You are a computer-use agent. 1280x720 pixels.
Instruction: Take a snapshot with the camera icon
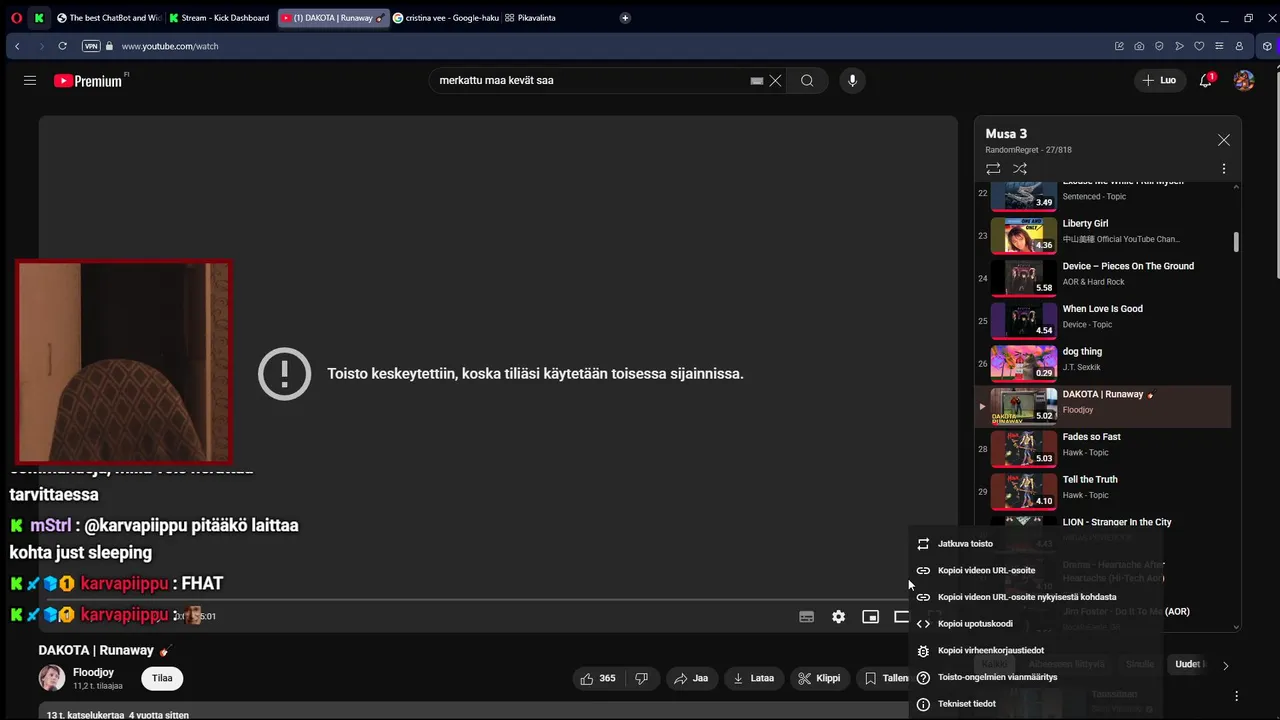click(1139, 46)
